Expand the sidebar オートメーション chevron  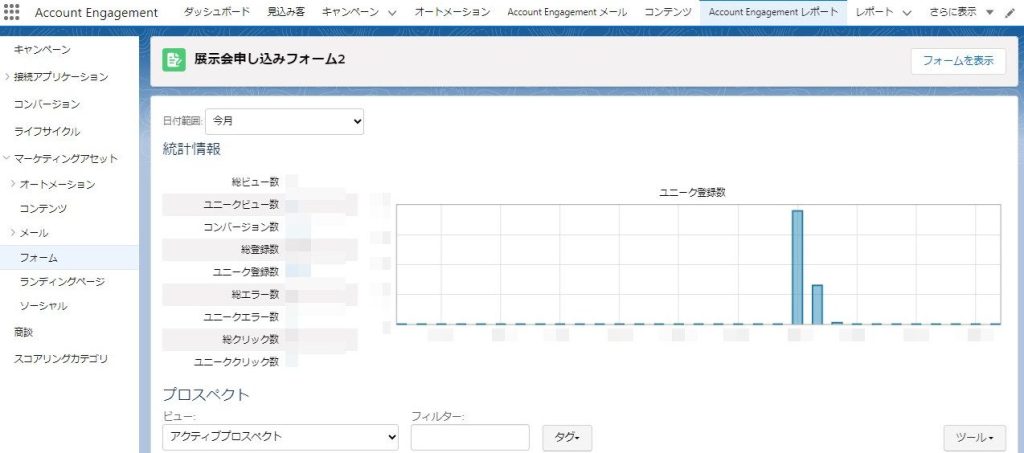point(13,184)
